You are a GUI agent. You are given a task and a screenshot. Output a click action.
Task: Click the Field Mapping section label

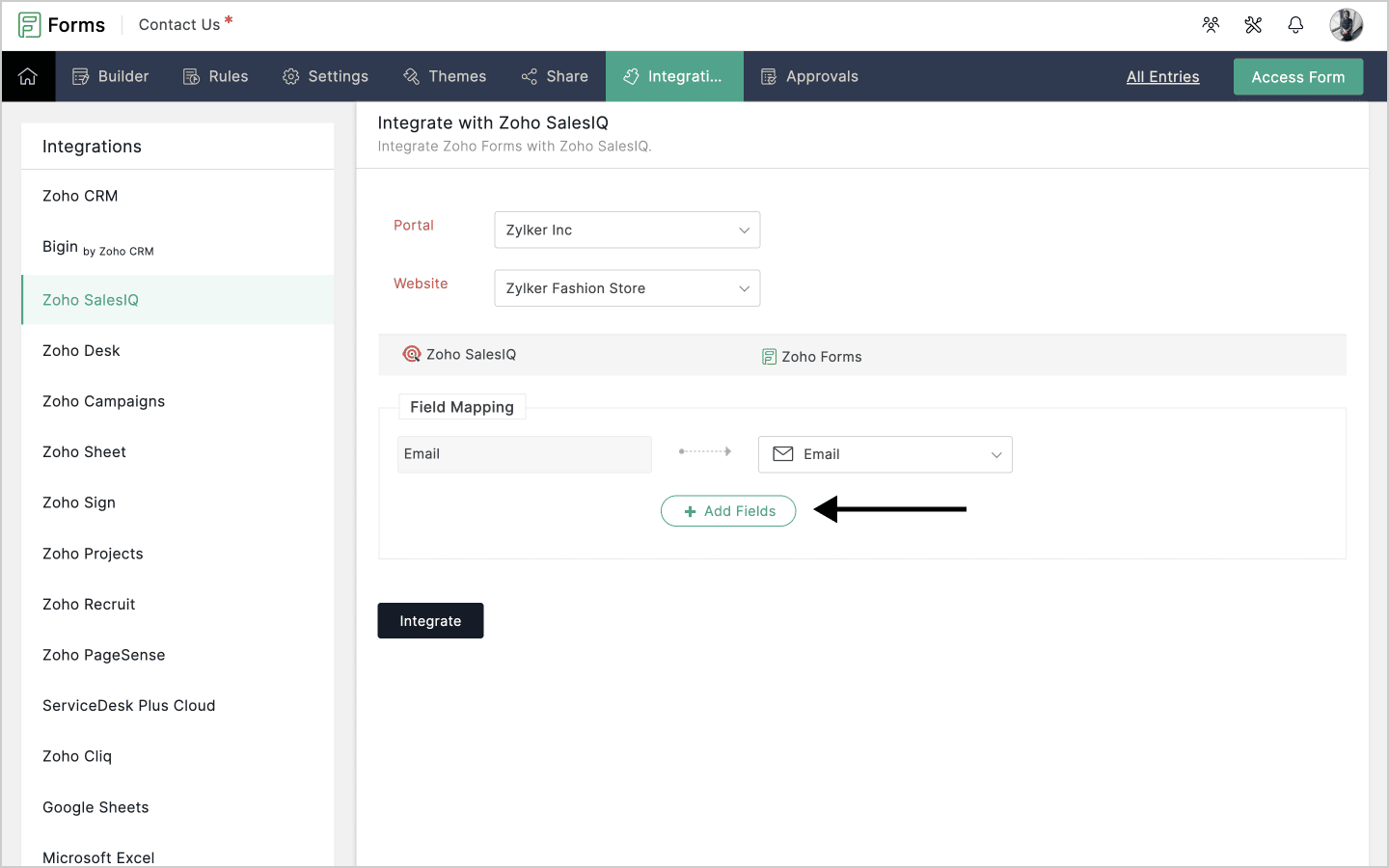point(462,407)
